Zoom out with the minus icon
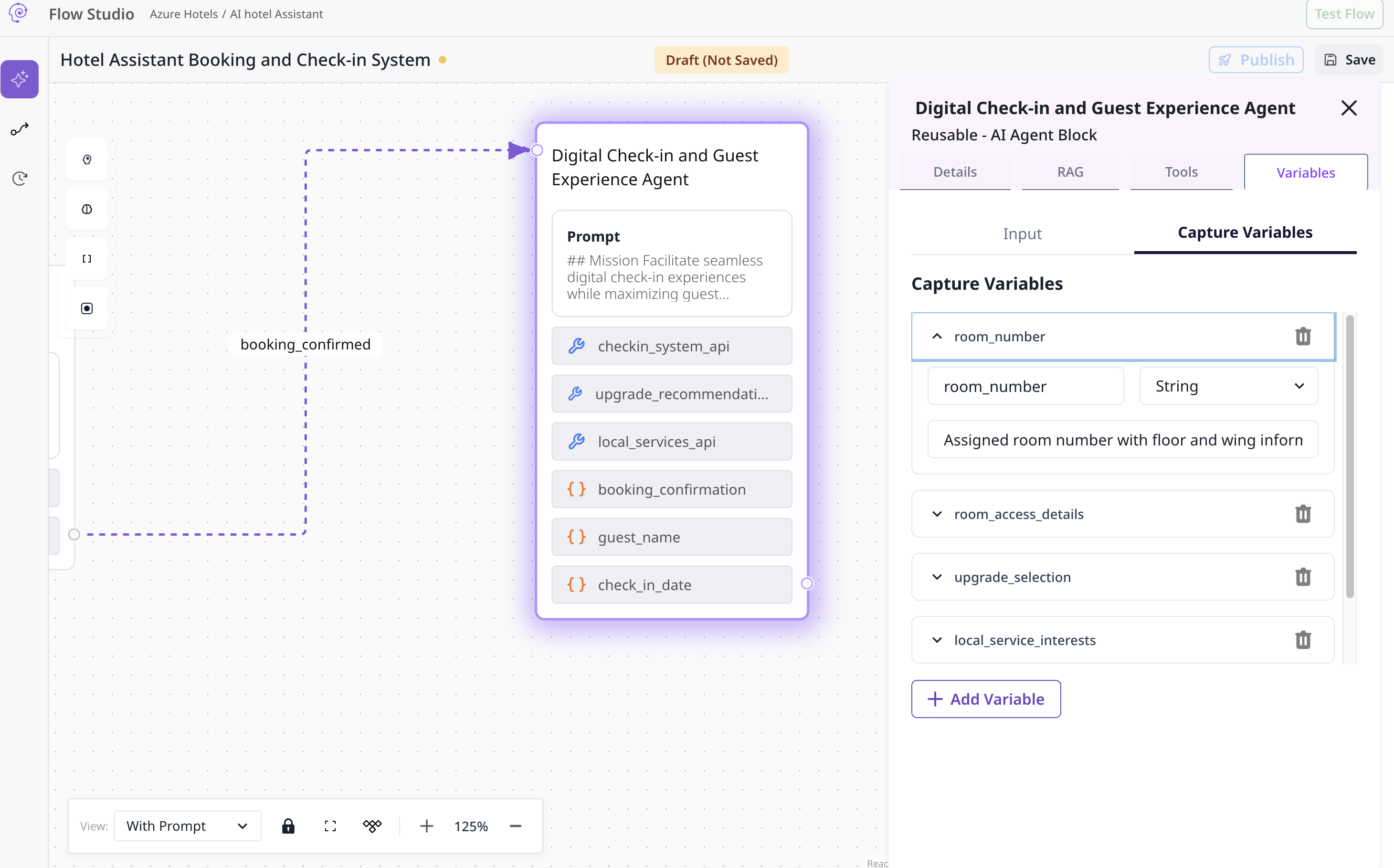Screen dimensions: 1394x868 coord(516,826)
